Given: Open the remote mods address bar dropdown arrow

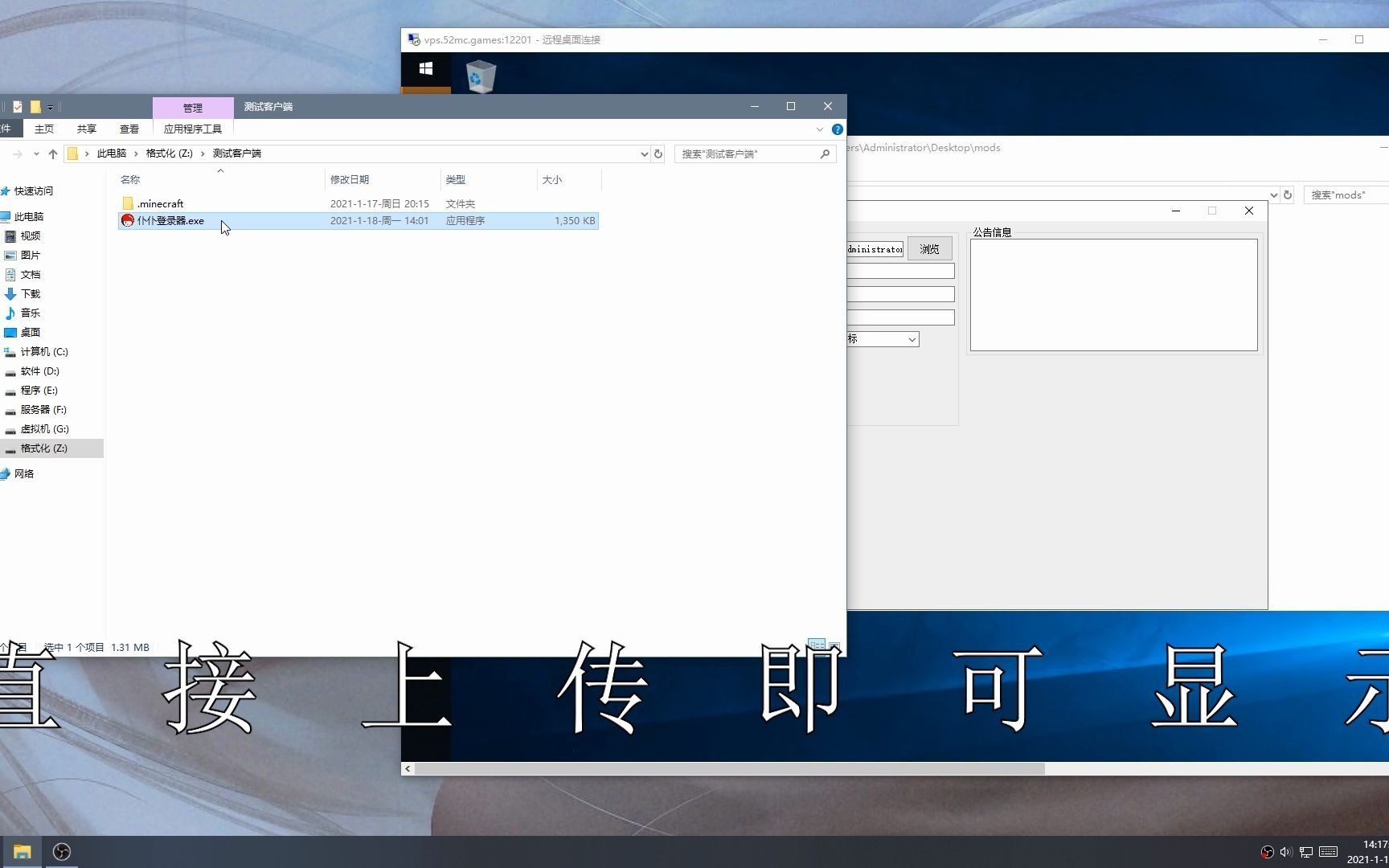Looking at the screenshot, I should (x=1273, y=195).
